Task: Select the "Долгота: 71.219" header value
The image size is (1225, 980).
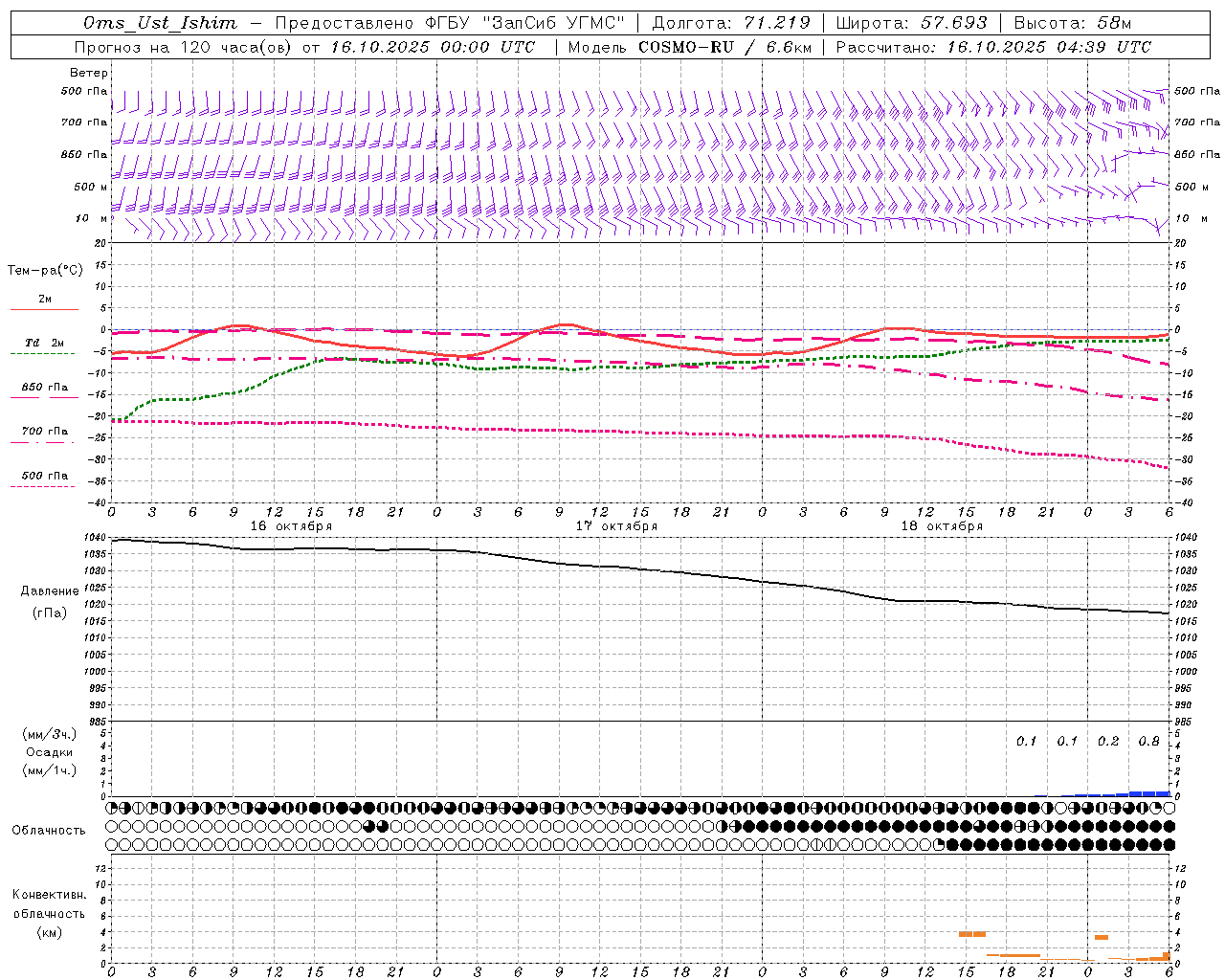Action: tap(731, 23)
